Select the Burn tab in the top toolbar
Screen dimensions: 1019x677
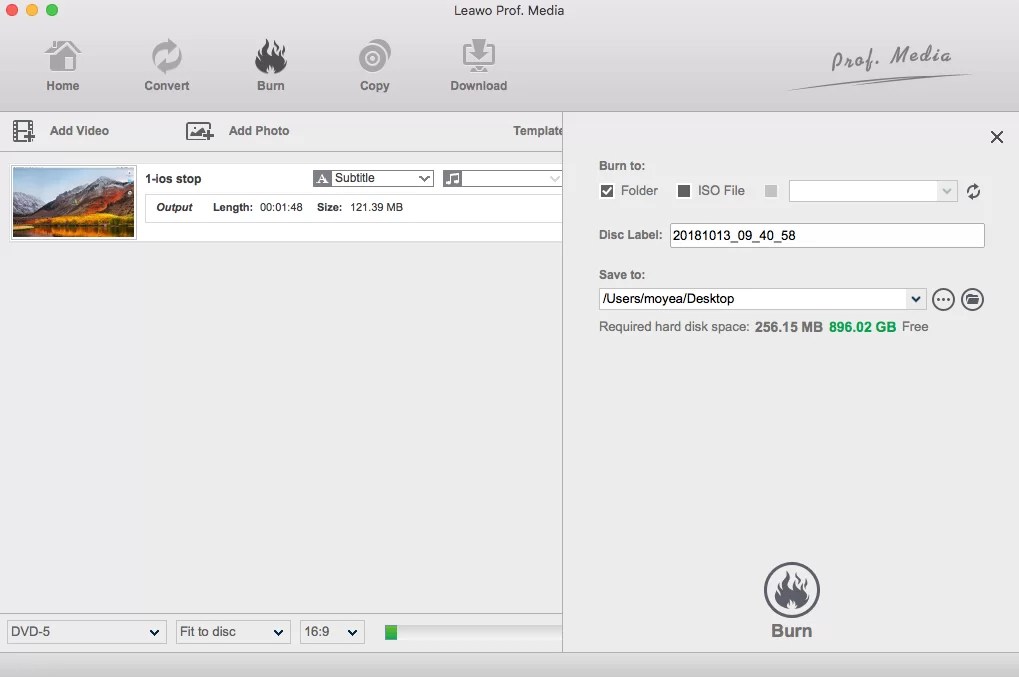270,63
